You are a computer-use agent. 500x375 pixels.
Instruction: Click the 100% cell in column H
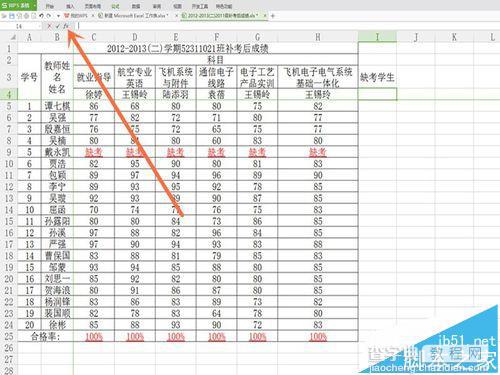(x=318, y=336)
